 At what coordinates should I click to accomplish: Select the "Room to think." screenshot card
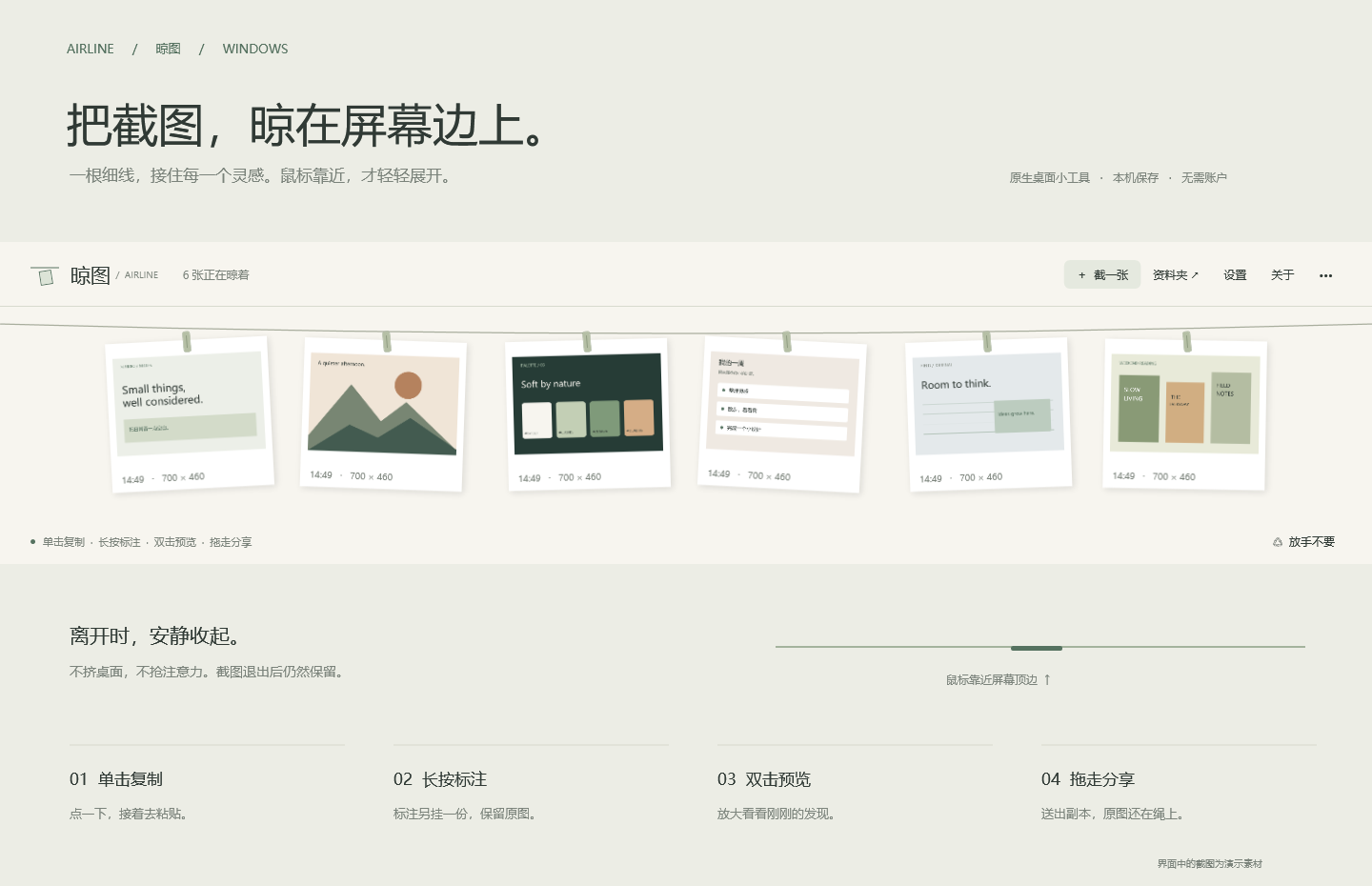988,414
